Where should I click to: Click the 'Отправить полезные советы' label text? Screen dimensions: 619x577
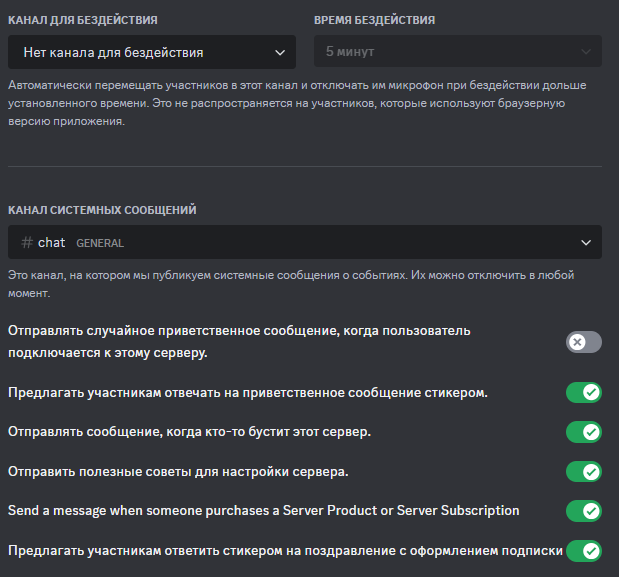[178, 471]
